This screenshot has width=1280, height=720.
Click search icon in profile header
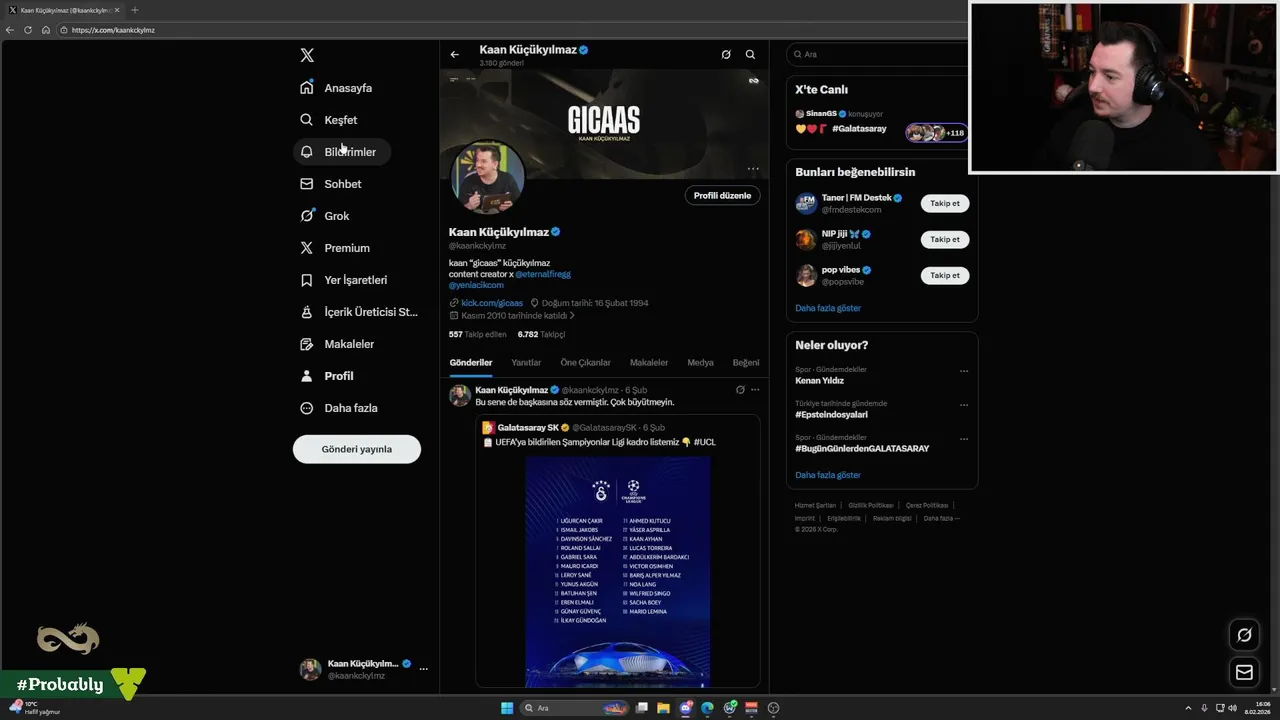click(x=750, y=55)
